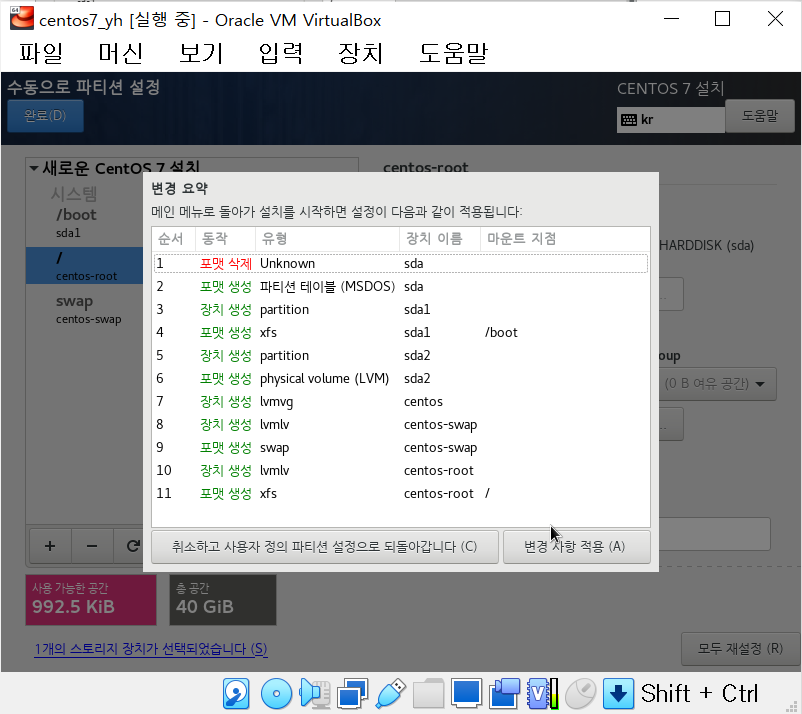Click the USB device status icon
The image size is (802, 714).
391,694
